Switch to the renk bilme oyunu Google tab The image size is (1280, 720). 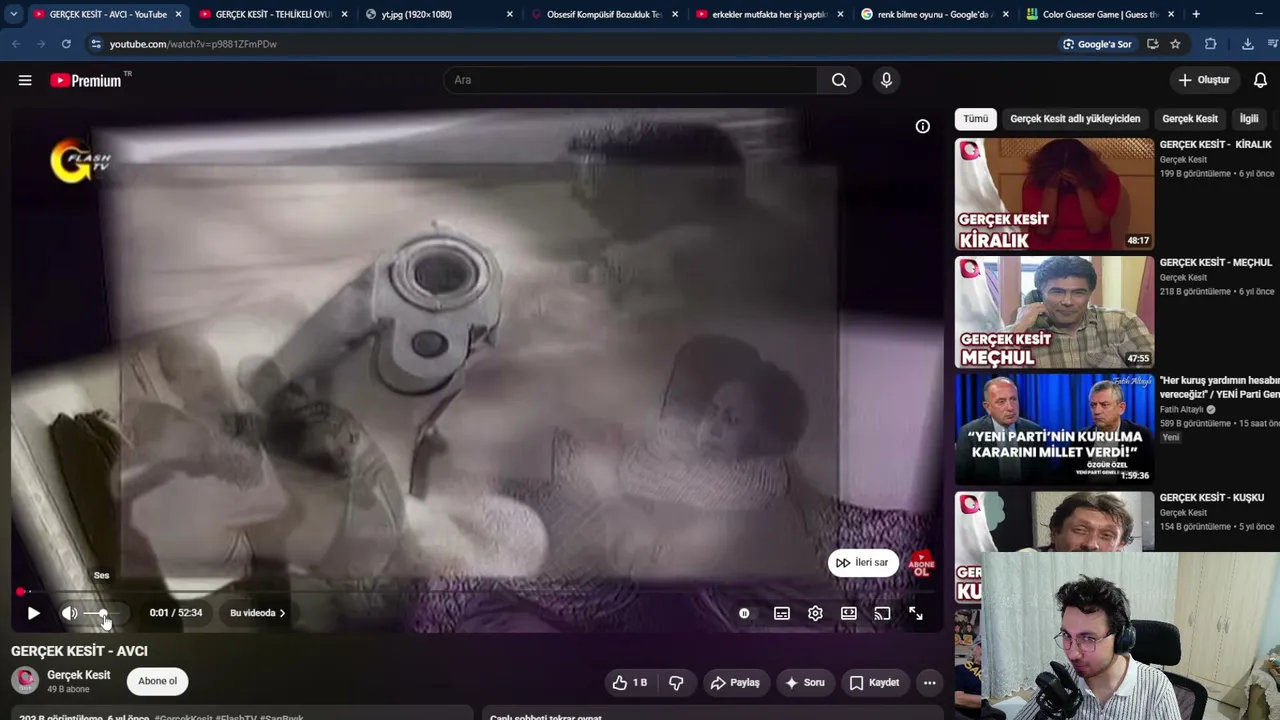coord(933,14)
